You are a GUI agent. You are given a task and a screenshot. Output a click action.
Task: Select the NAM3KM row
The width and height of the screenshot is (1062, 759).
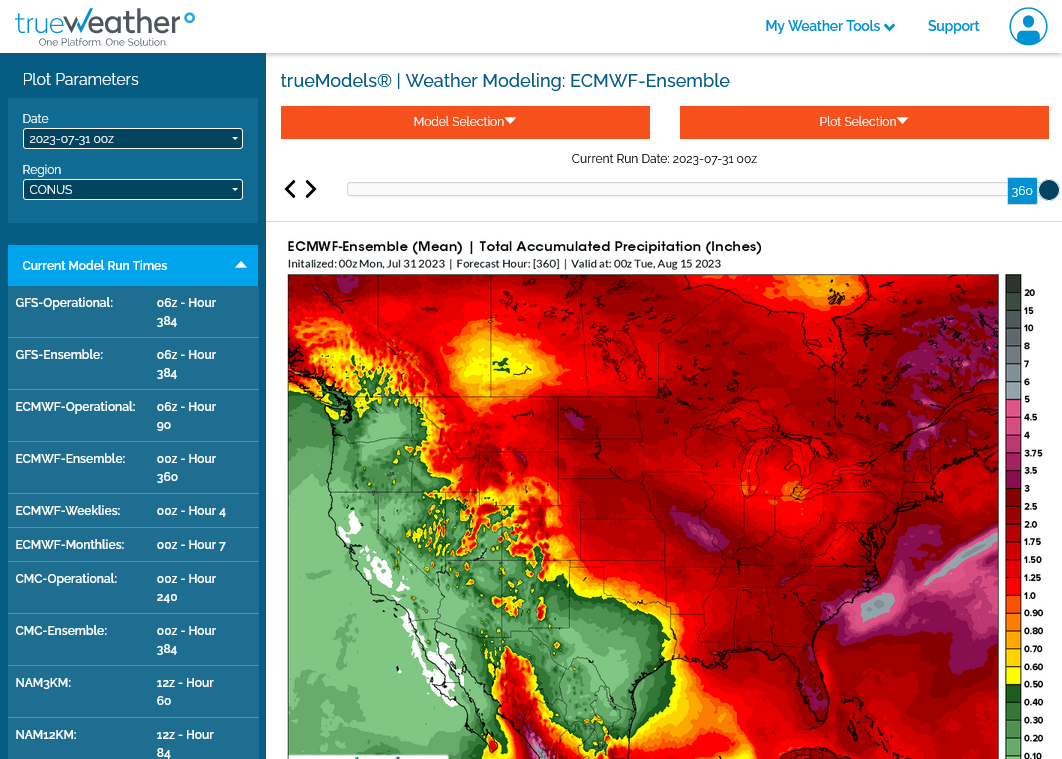click(133, 691)
